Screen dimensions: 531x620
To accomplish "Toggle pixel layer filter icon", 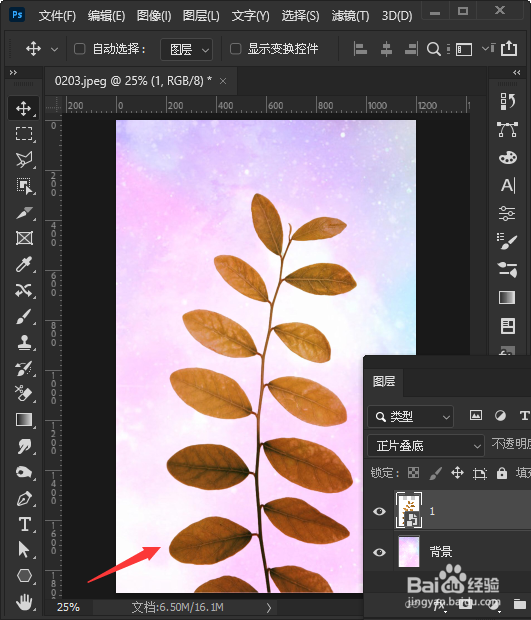I will [476, 416].
